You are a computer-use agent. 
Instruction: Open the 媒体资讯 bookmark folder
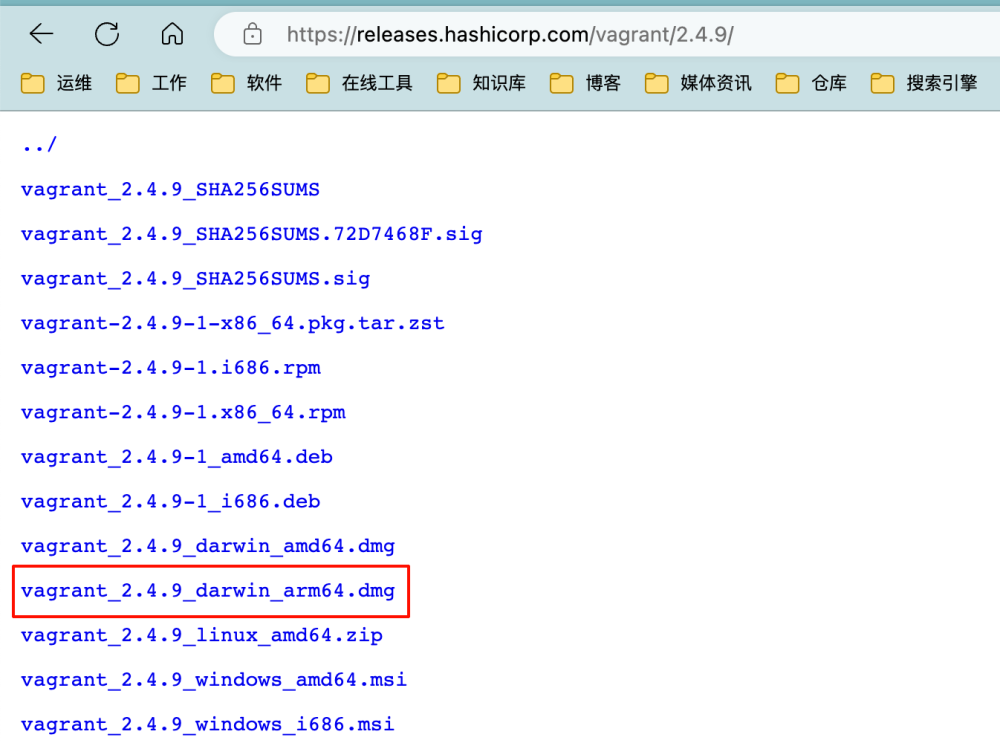click(x=698, y=83)
